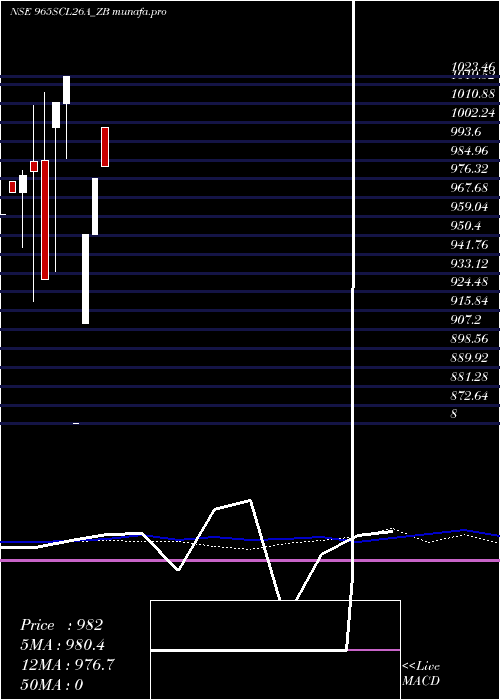Select the white candle spanning 950 to 907
Image resolution: width=500 pixels, height=700 pixels.
85,279
